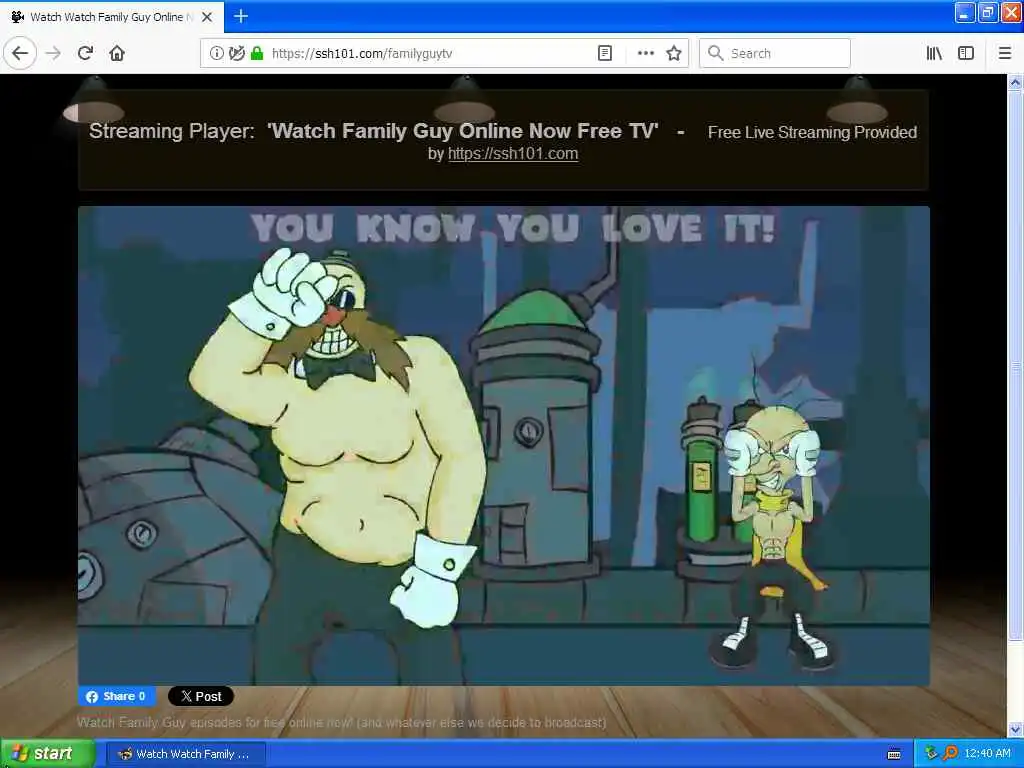The image size is (1024, 768).
Task: Go back to the previous page
Action: coord(20,53)
